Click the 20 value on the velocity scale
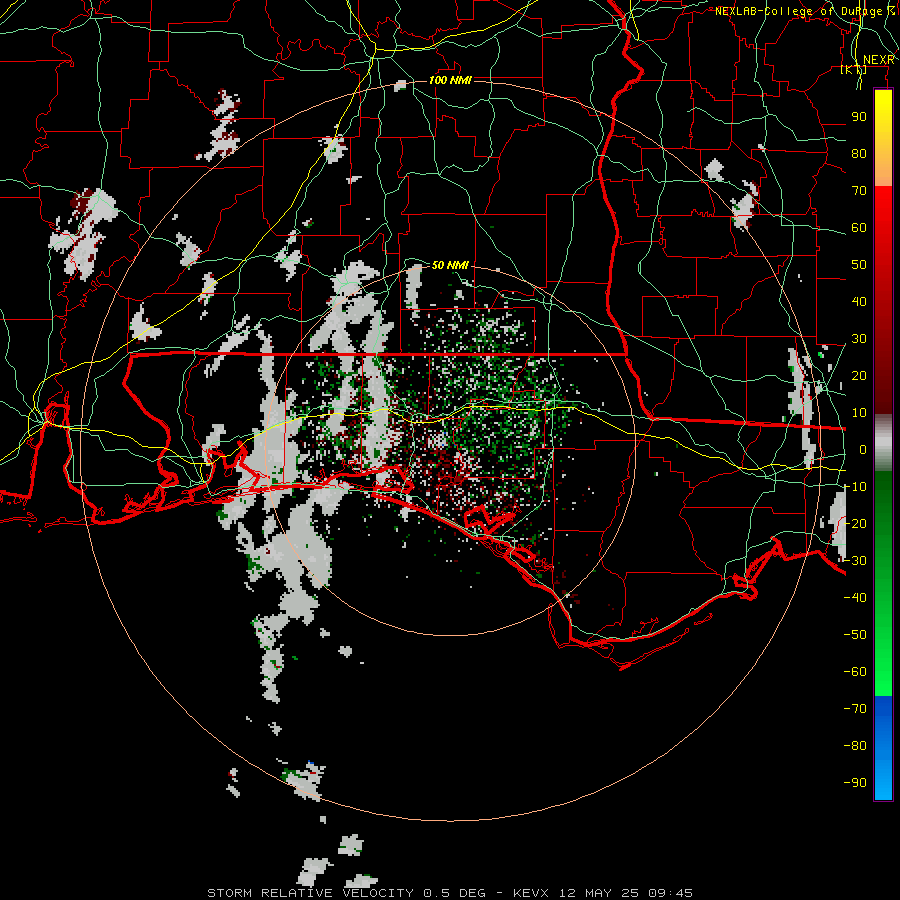The width and height of the screenshot is (900, 900). click(859, 375)
